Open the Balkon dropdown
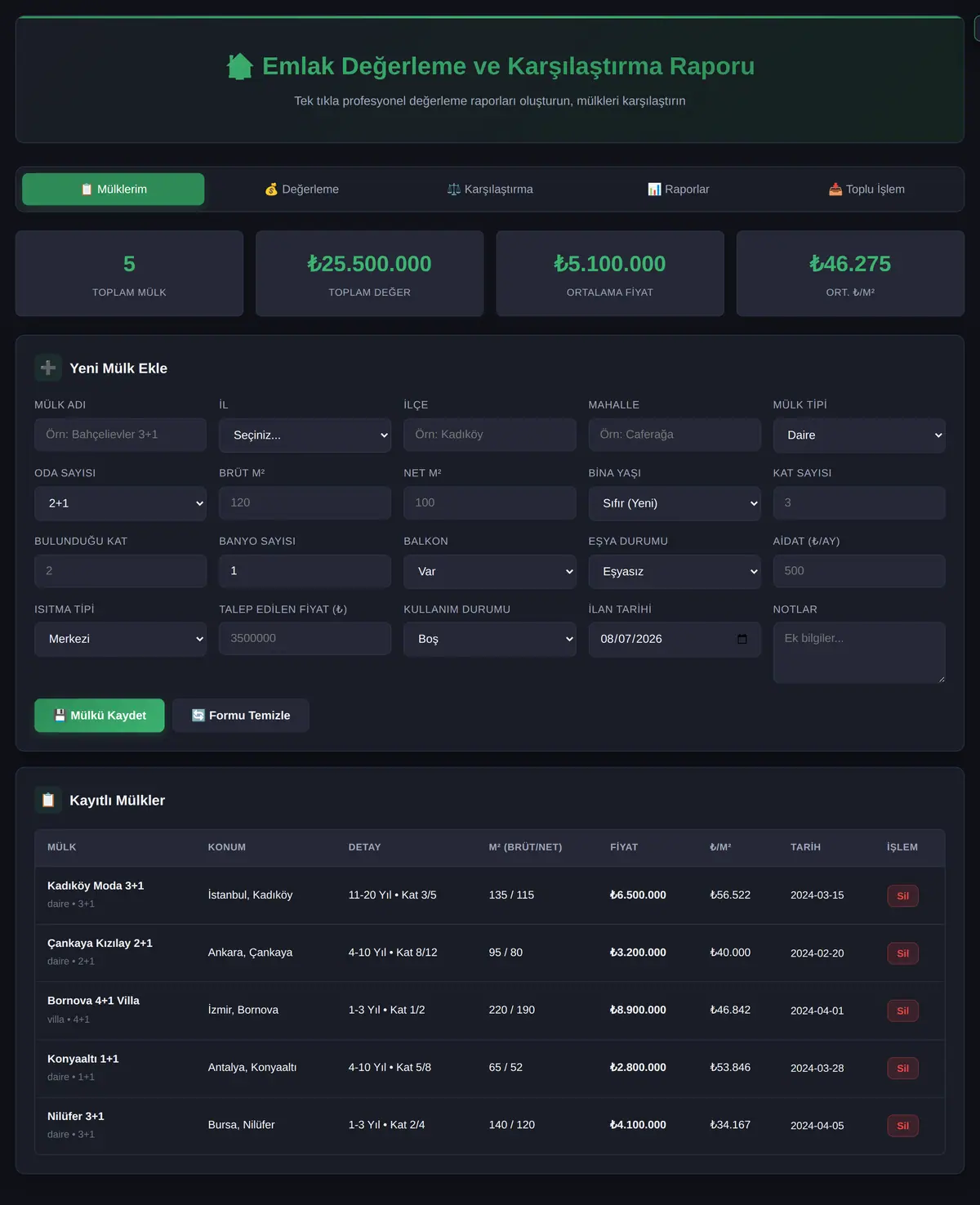The height and width of the screenshot is (1205, 980). coord(490,572)
